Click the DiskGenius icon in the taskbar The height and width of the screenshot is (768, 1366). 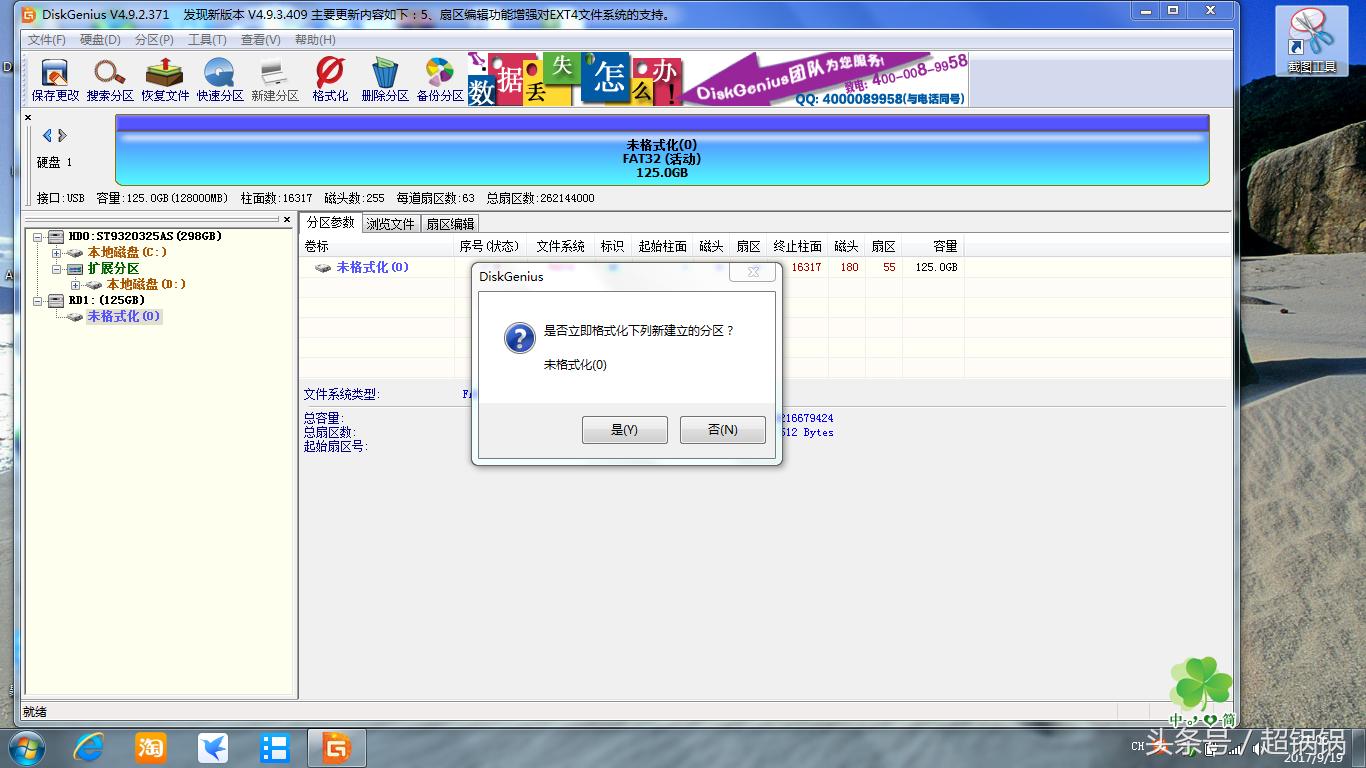pyautogui.click(x=338, y=748)
